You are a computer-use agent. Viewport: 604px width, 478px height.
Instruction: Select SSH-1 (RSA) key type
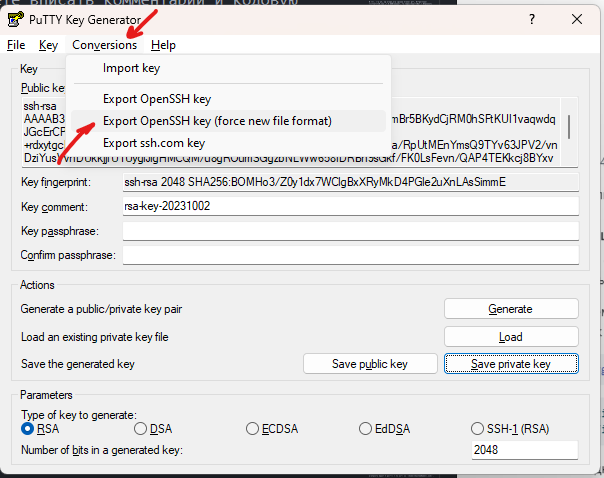click(x=478, y=429)
